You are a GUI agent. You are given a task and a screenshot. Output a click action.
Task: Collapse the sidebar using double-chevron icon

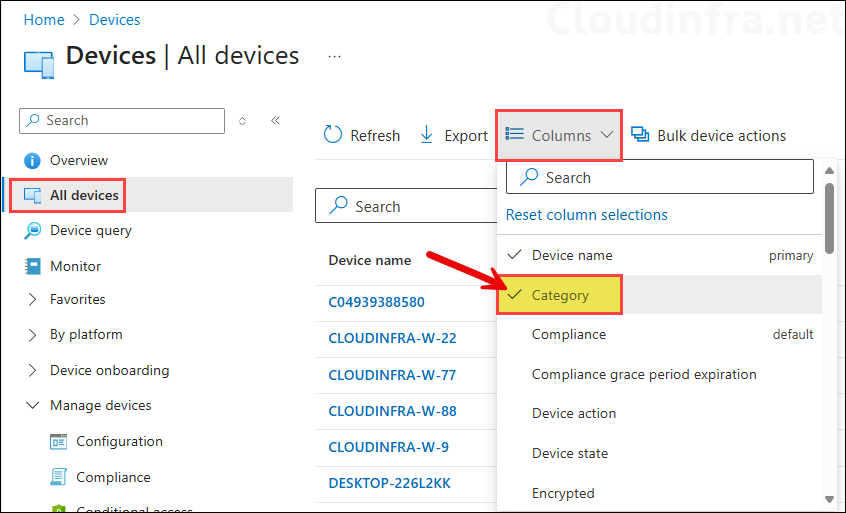[x=275, y=121]
